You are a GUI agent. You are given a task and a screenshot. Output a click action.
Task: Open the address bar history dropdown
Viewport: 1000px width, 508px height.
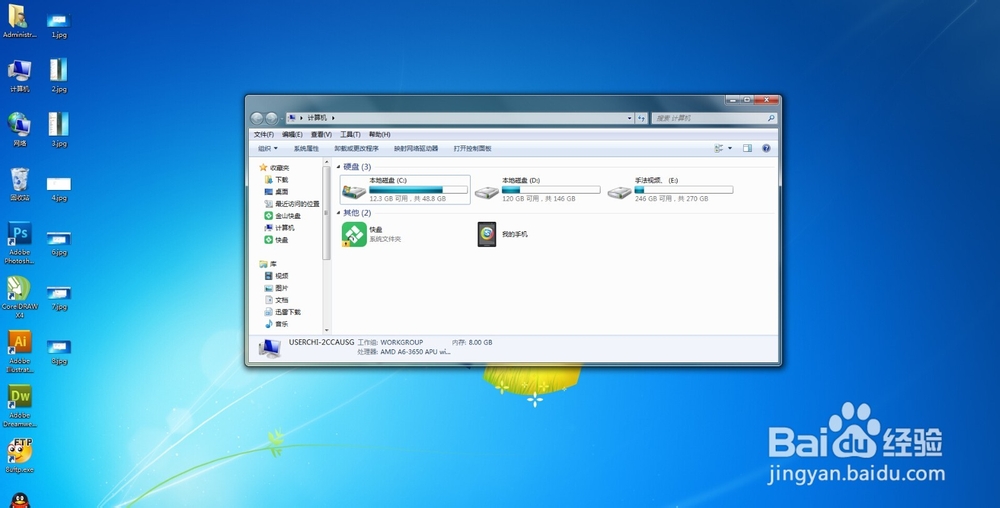click(x=629, y=118)
